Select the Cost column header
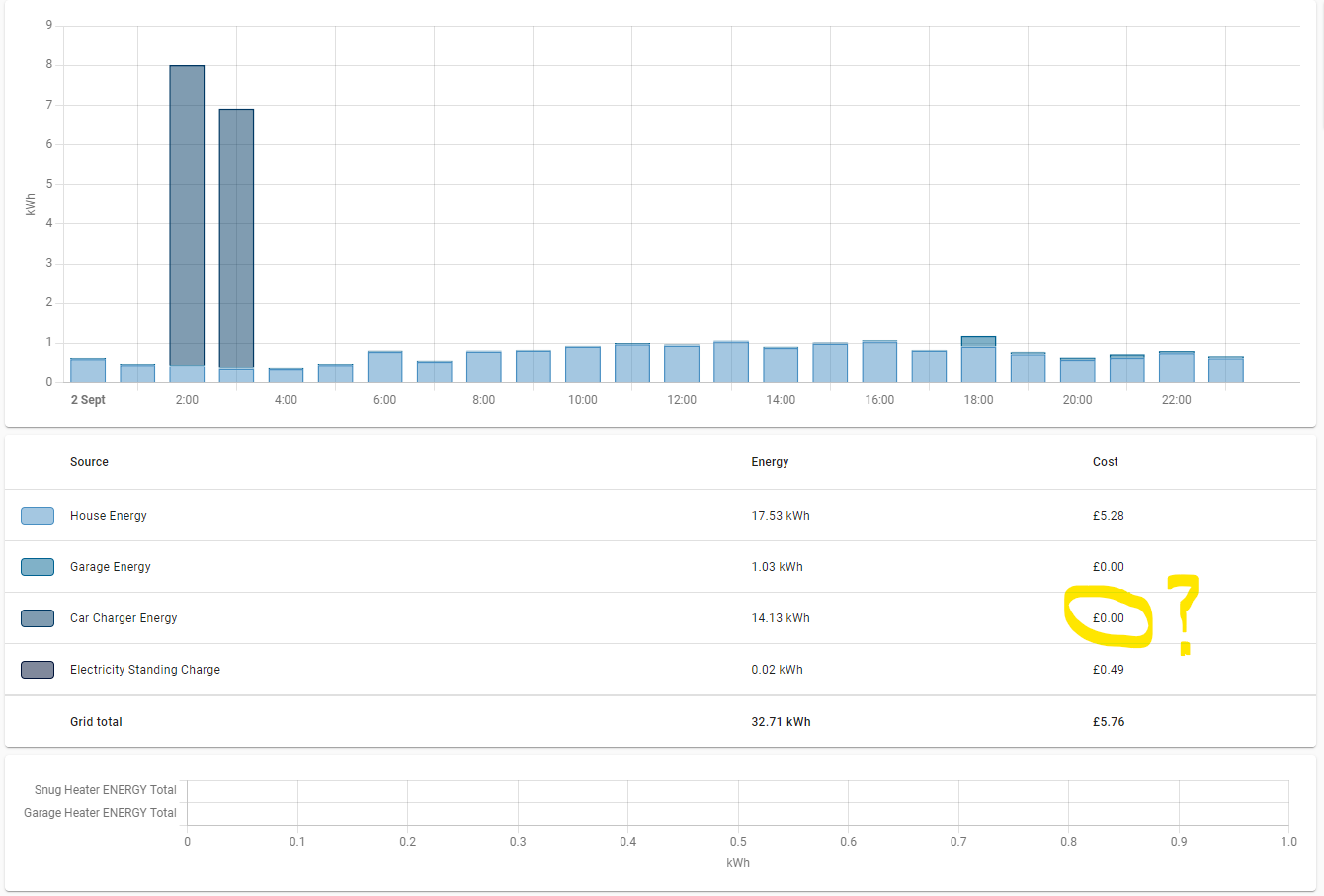Image resolution: width=1324 pixels, height=896 pixels. click(1105, 461)
